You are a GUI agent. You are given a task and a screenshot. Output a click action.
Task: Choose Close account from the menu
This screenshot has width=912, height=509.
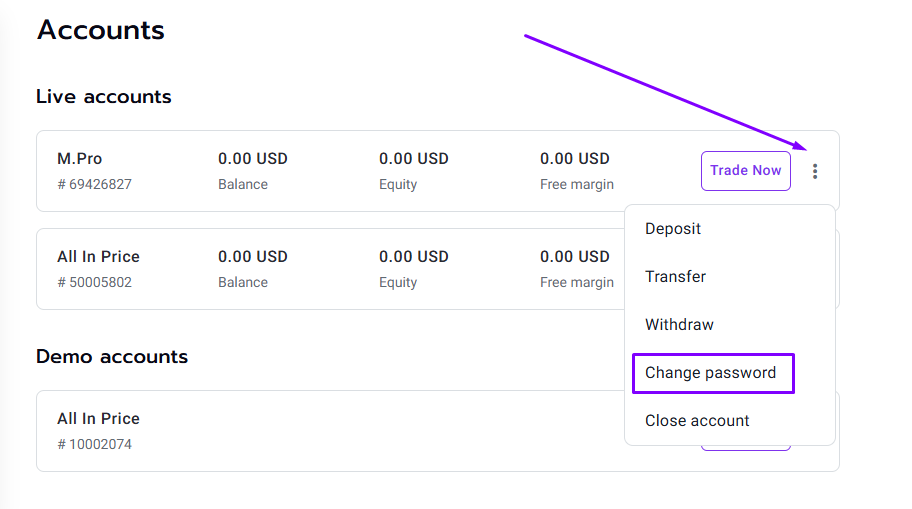[x=697, y=421]
